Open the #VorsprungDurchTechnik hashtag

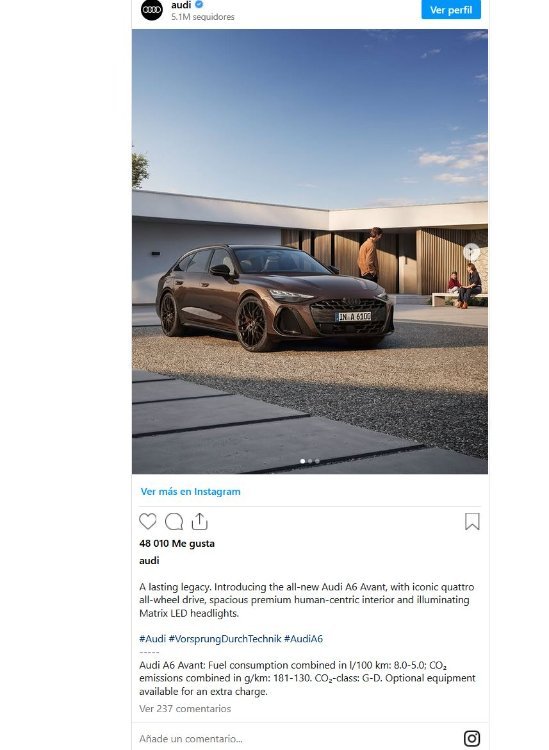tap(225, 639)
